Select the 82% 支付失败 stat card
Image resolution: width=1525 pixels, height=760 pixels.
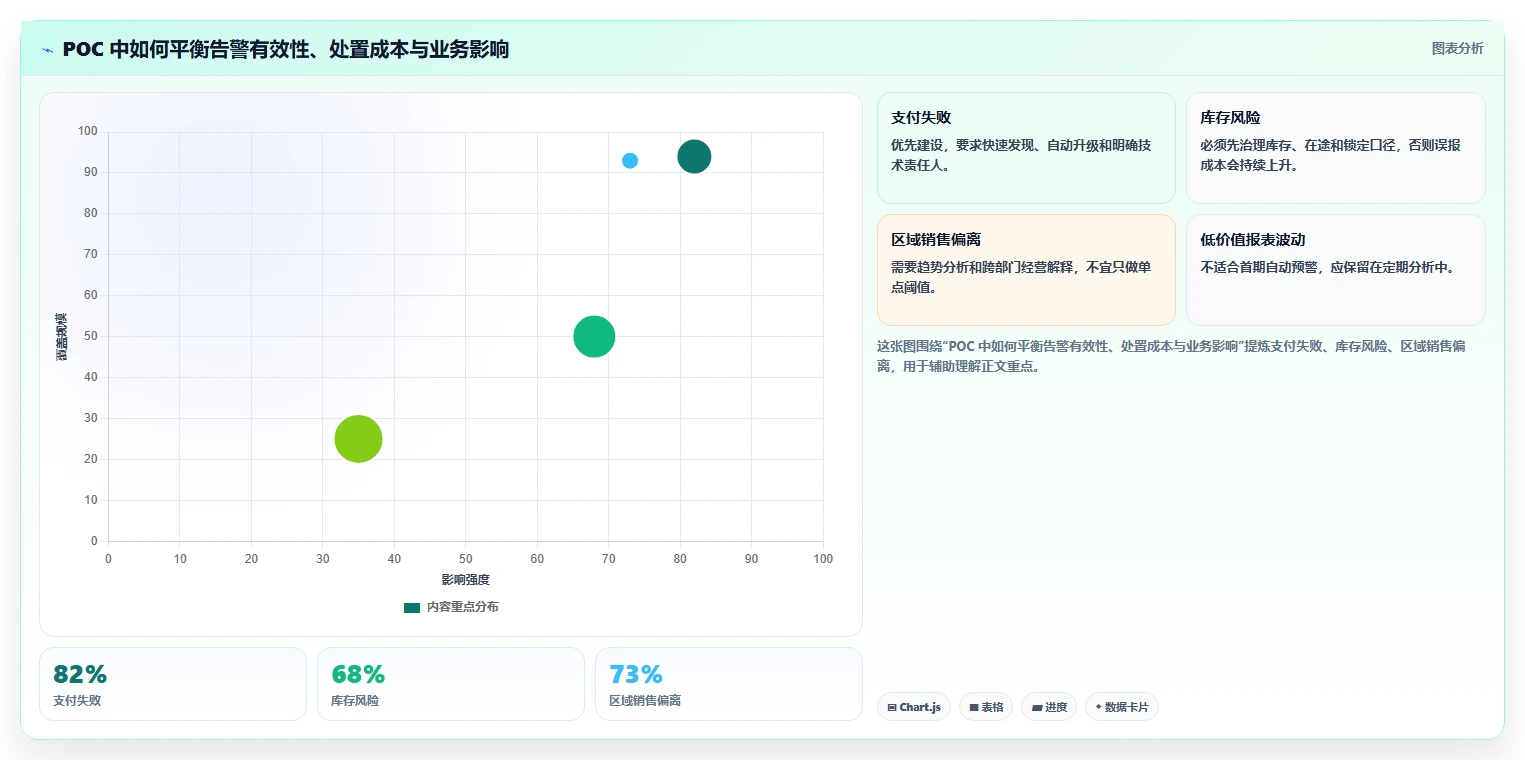point(173,684)
